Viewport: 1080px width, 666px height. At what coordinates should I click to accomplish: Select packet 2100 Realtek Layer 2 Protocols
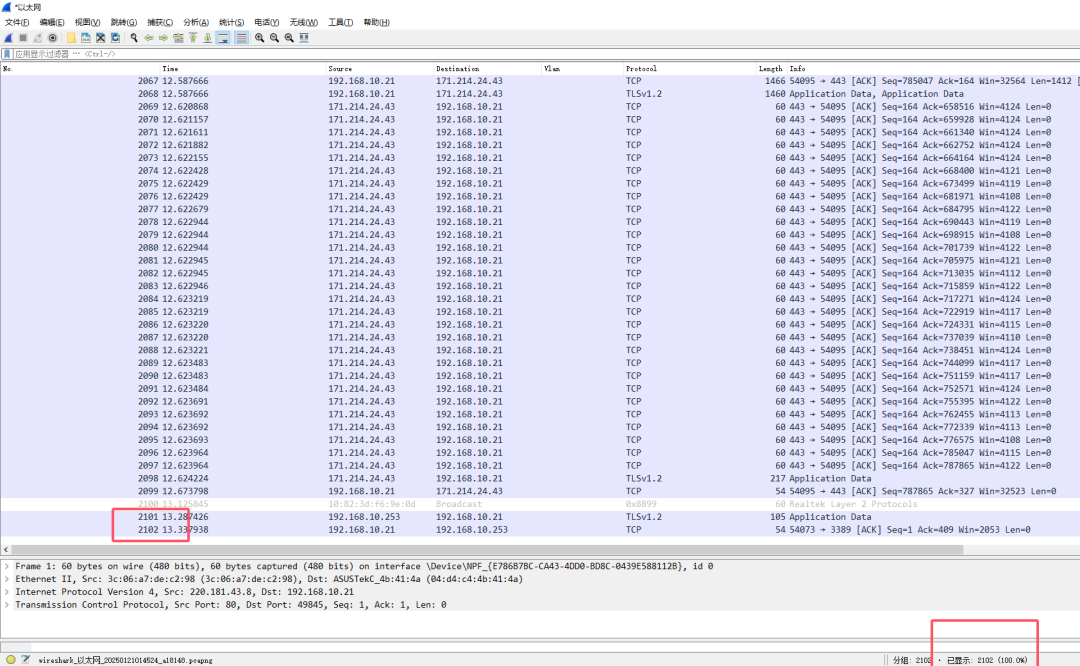(x=540, y=504)
